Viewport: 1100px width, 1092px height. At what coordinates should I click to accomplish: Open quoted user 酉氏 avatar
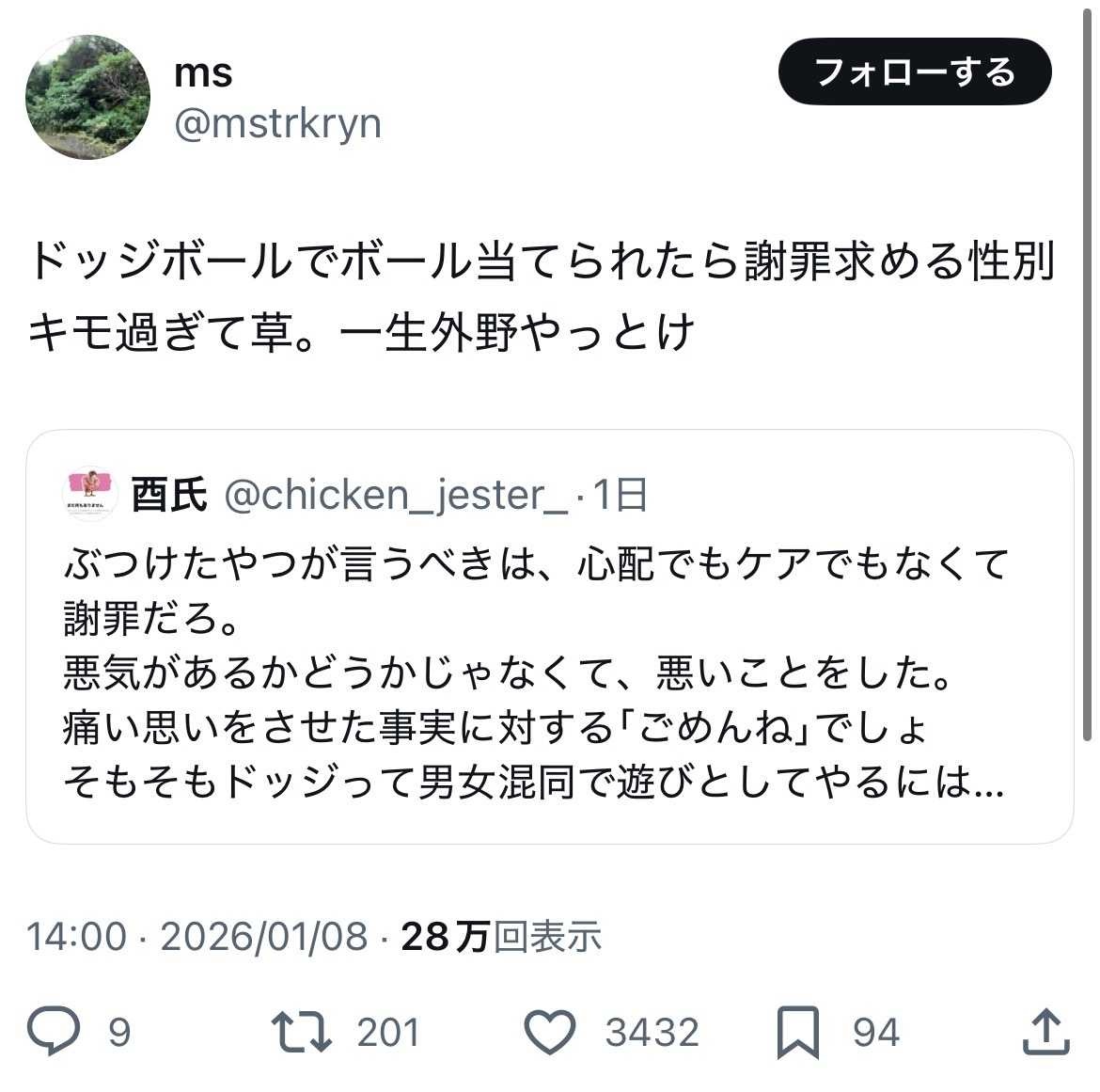pos(90,493)
